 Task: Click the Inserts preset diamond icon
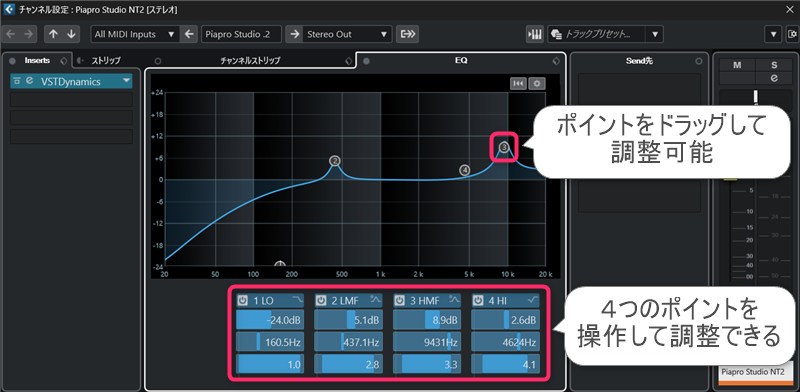point(63,61)
